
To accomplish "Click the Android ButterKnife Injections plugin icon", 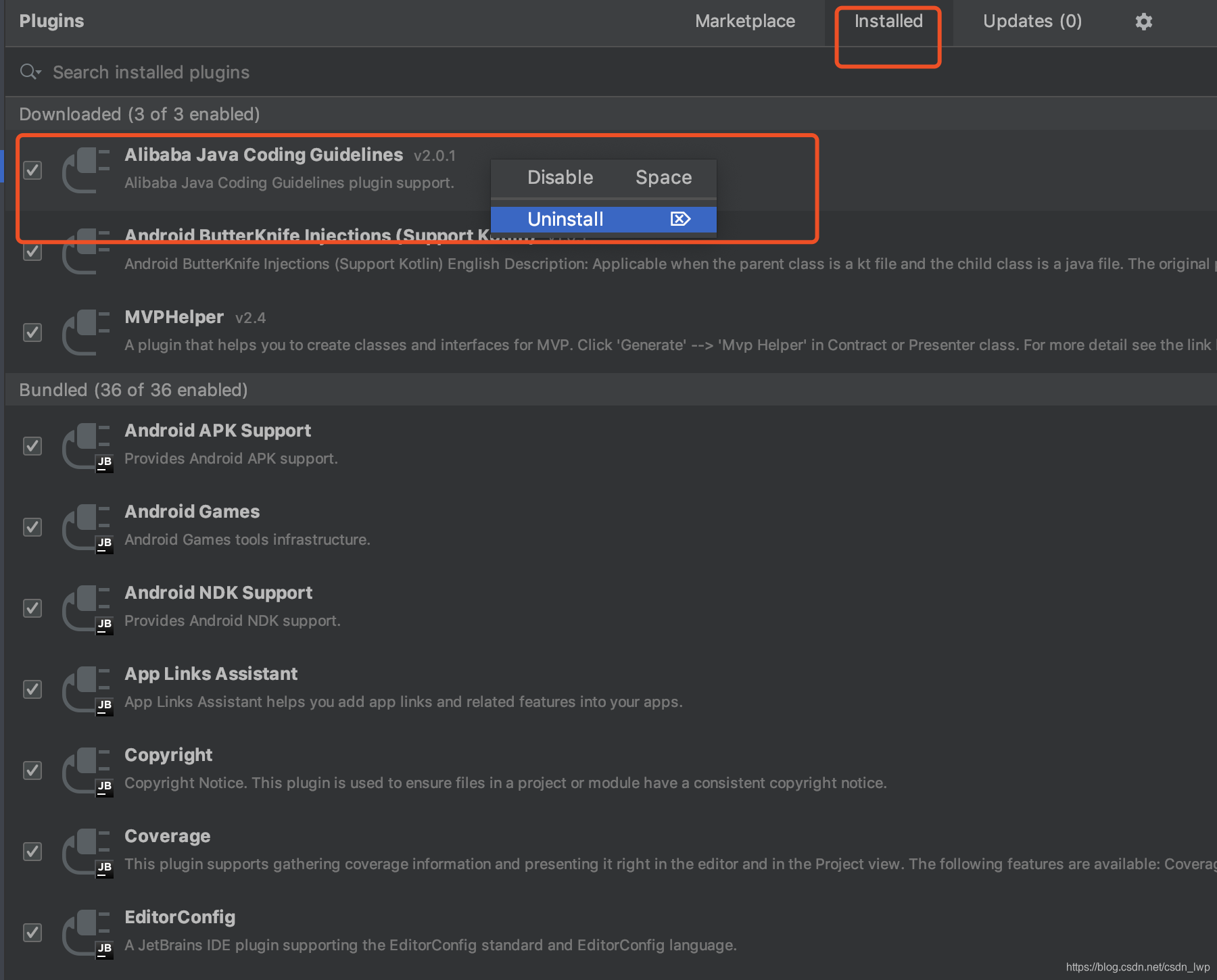I will point(87,251).
